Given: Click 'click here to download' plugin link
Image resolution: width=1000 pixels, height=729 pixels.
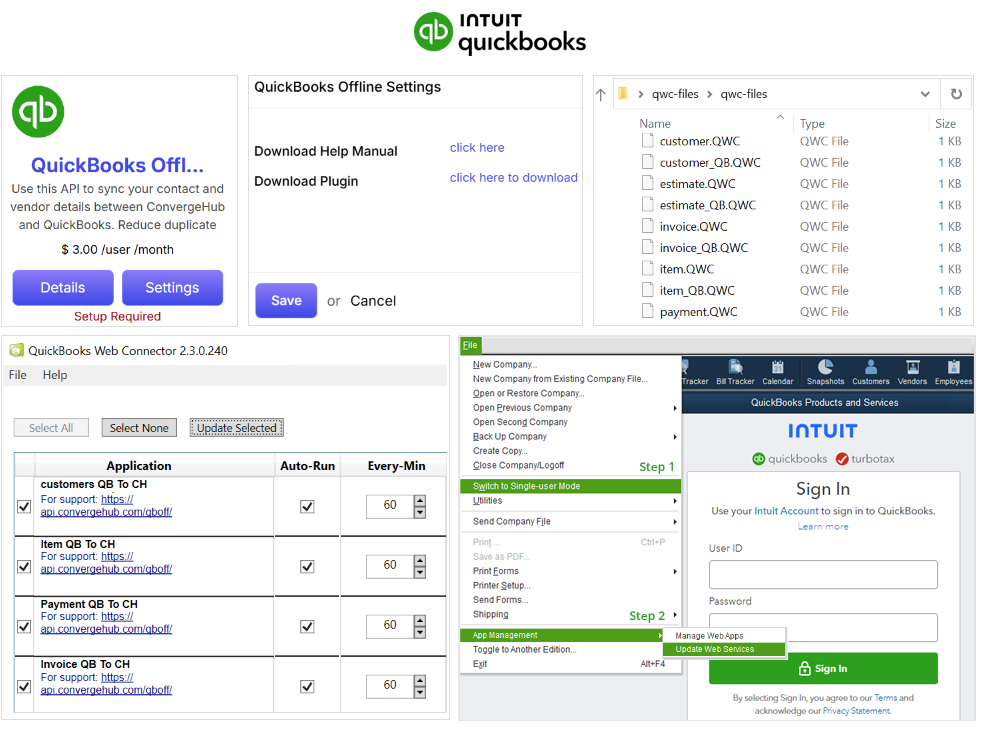Looking at the screenshot, I should 514,178.
